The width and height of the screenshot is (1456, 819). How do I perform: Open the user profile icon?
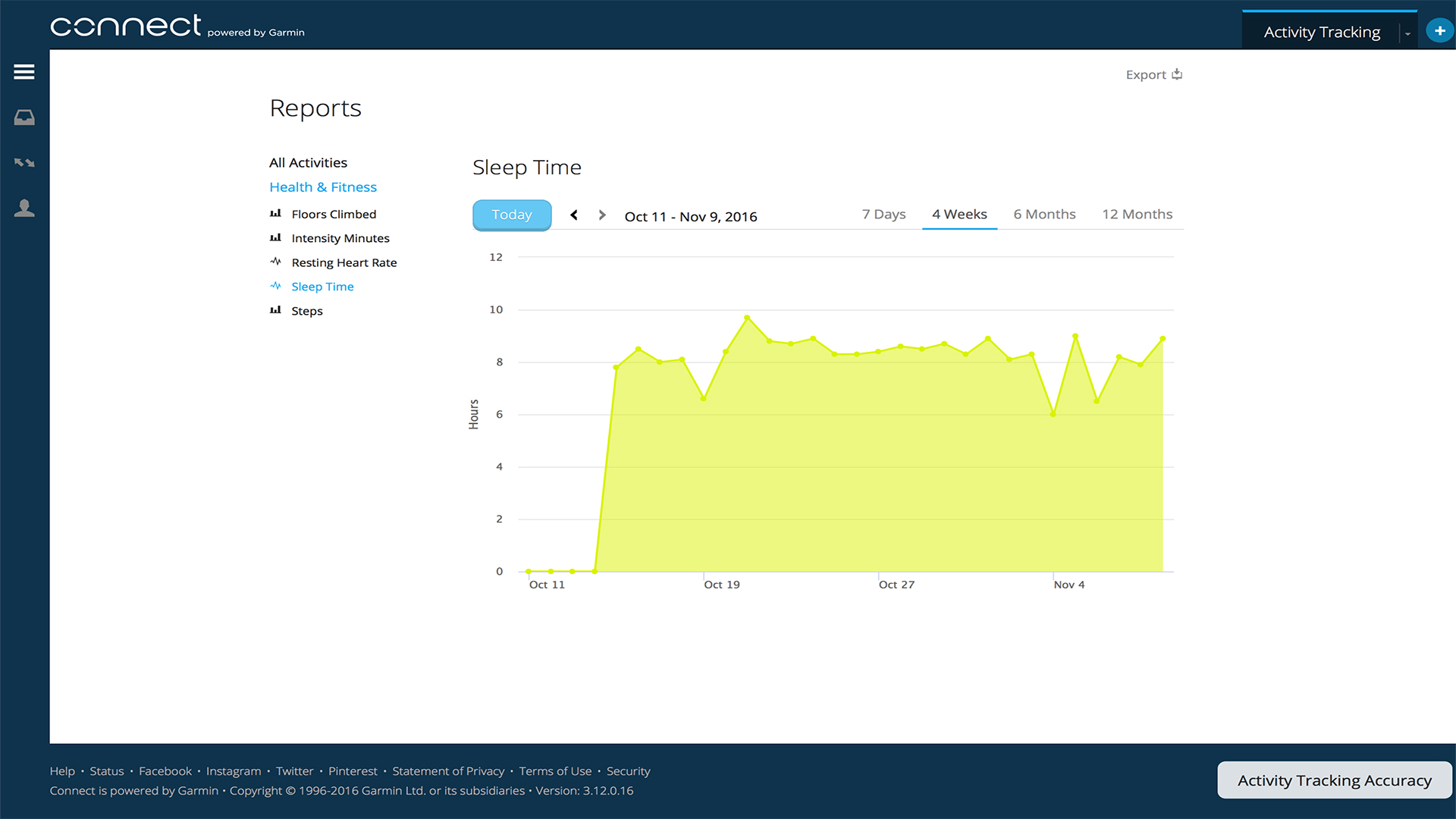24,209
